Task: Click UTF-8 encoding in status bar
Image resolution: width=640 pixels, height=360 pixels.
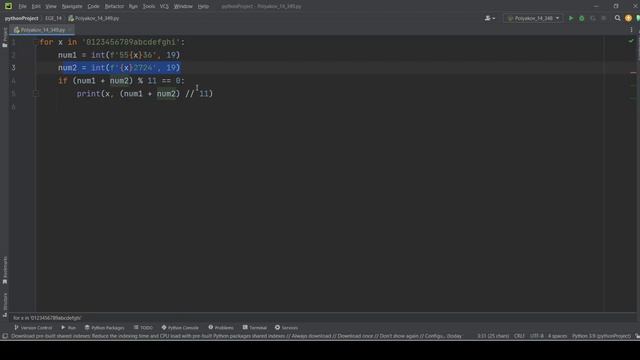Action: tap(537, 336)
